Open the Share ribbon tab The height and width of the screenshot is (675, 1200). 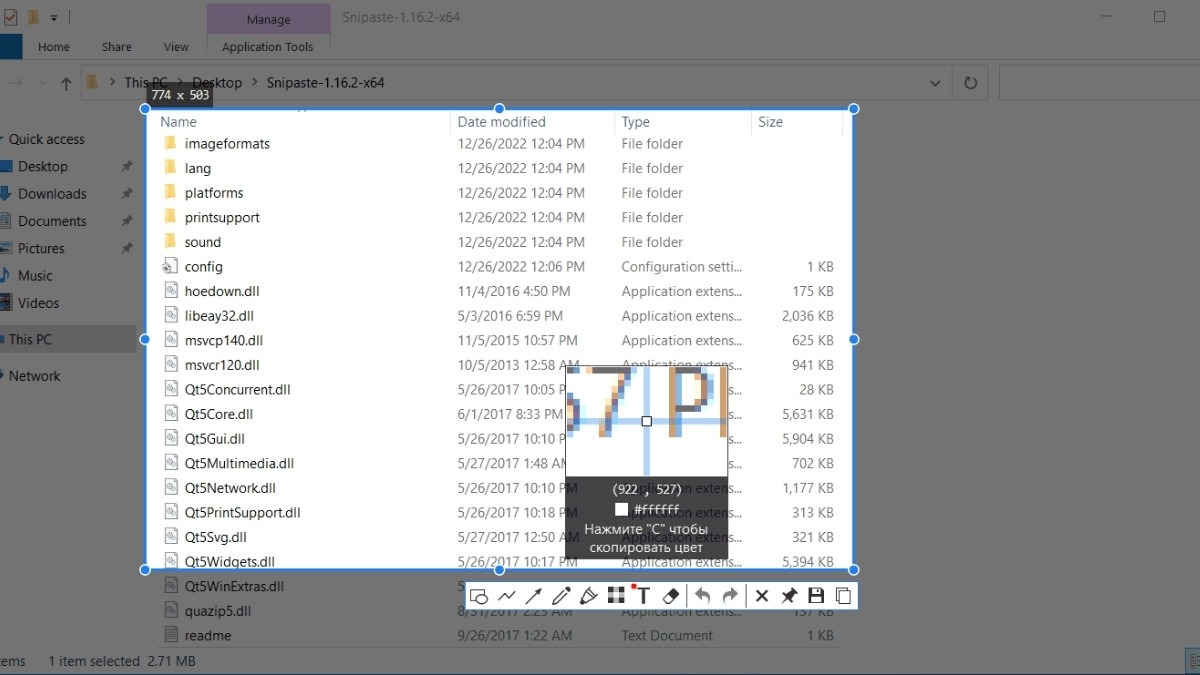[116, 47]
